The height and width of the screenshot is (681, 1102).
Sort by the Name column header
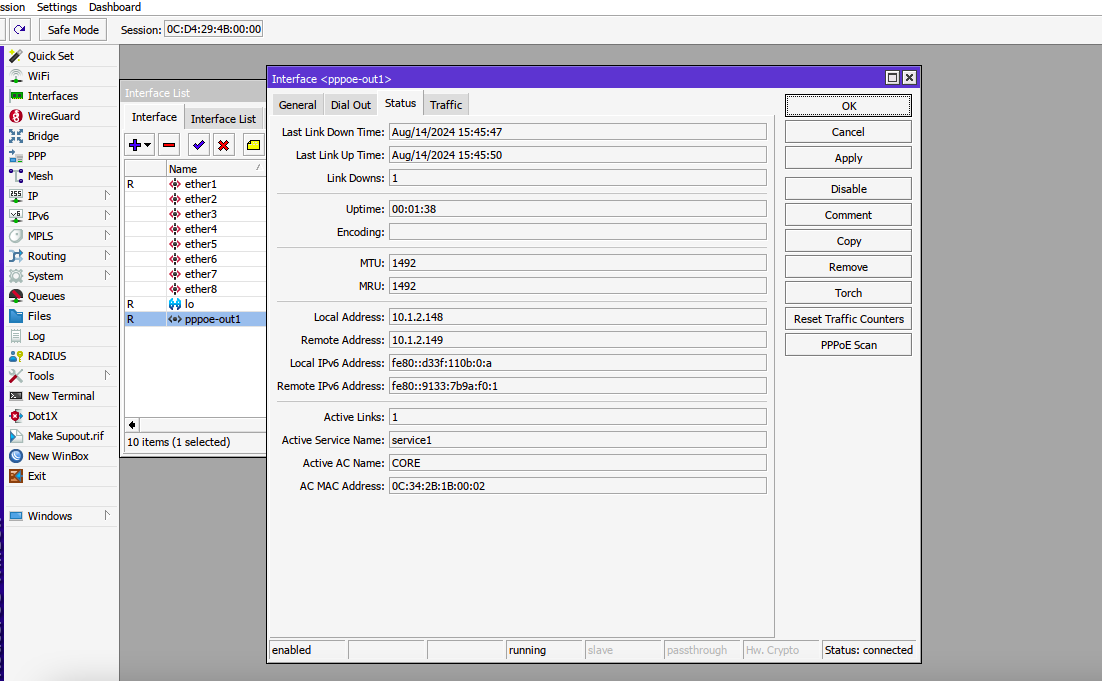[x=216, y=169]
